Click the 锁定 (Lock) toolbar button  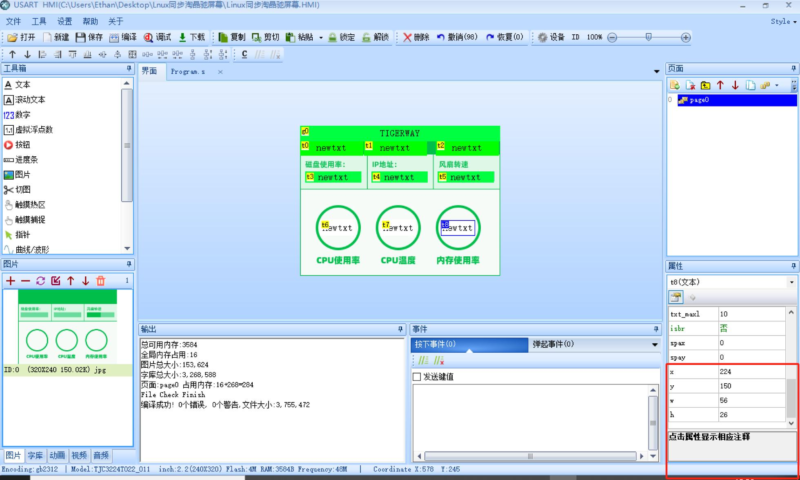[x=341, y=37]
